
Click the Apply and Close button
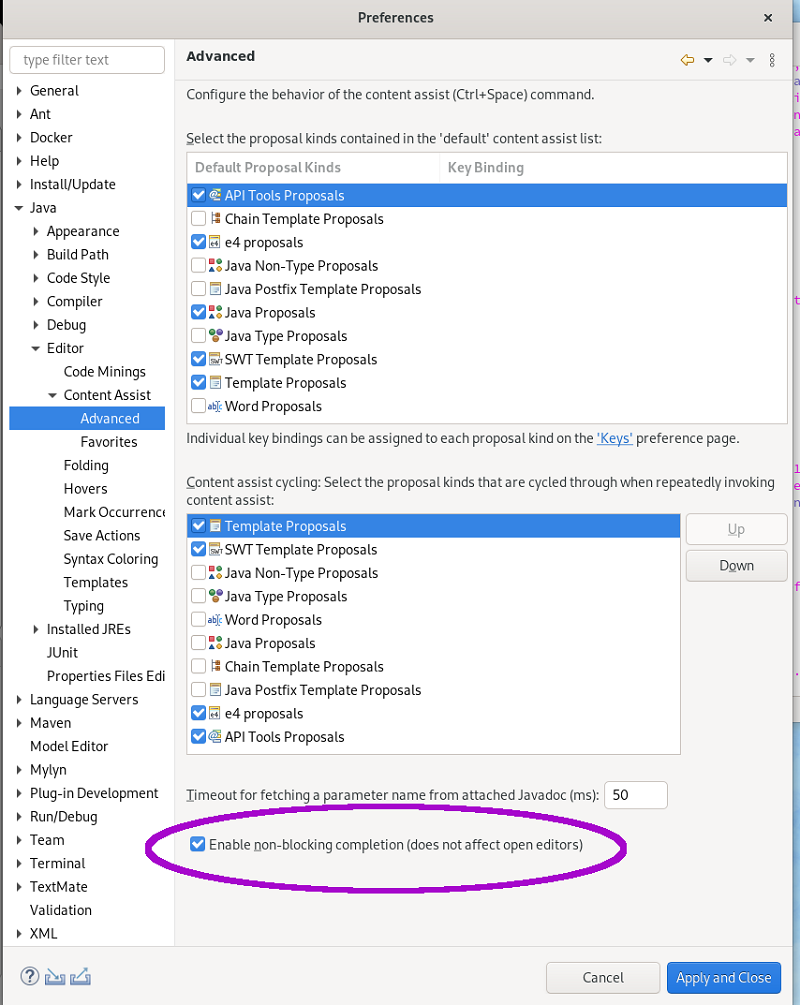click(724, 977)
